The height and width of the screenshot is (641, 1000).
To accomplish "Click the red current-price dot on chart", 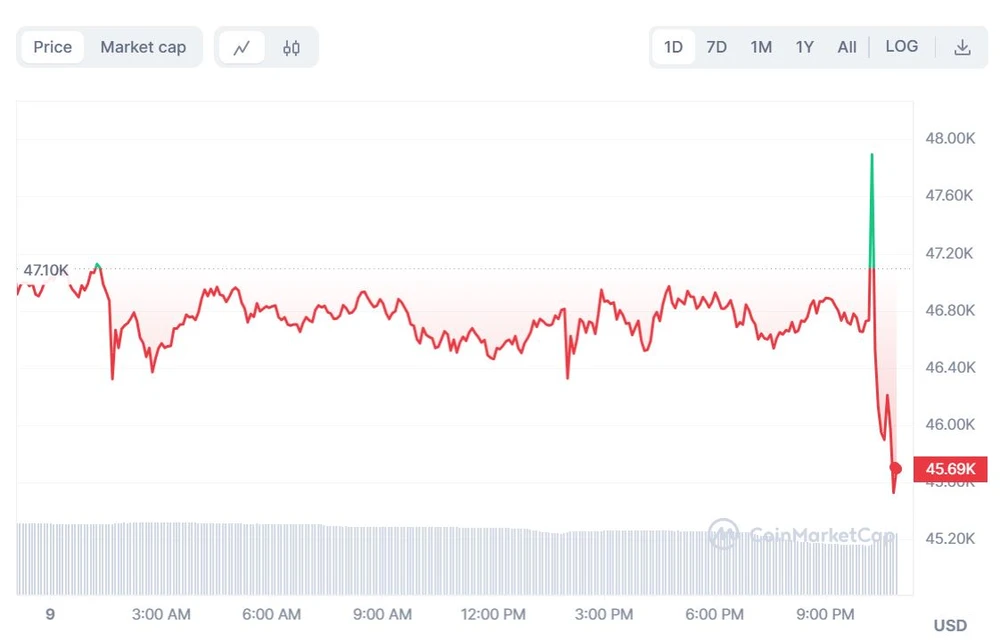I will pyautogui.click(x=895, y=469).
